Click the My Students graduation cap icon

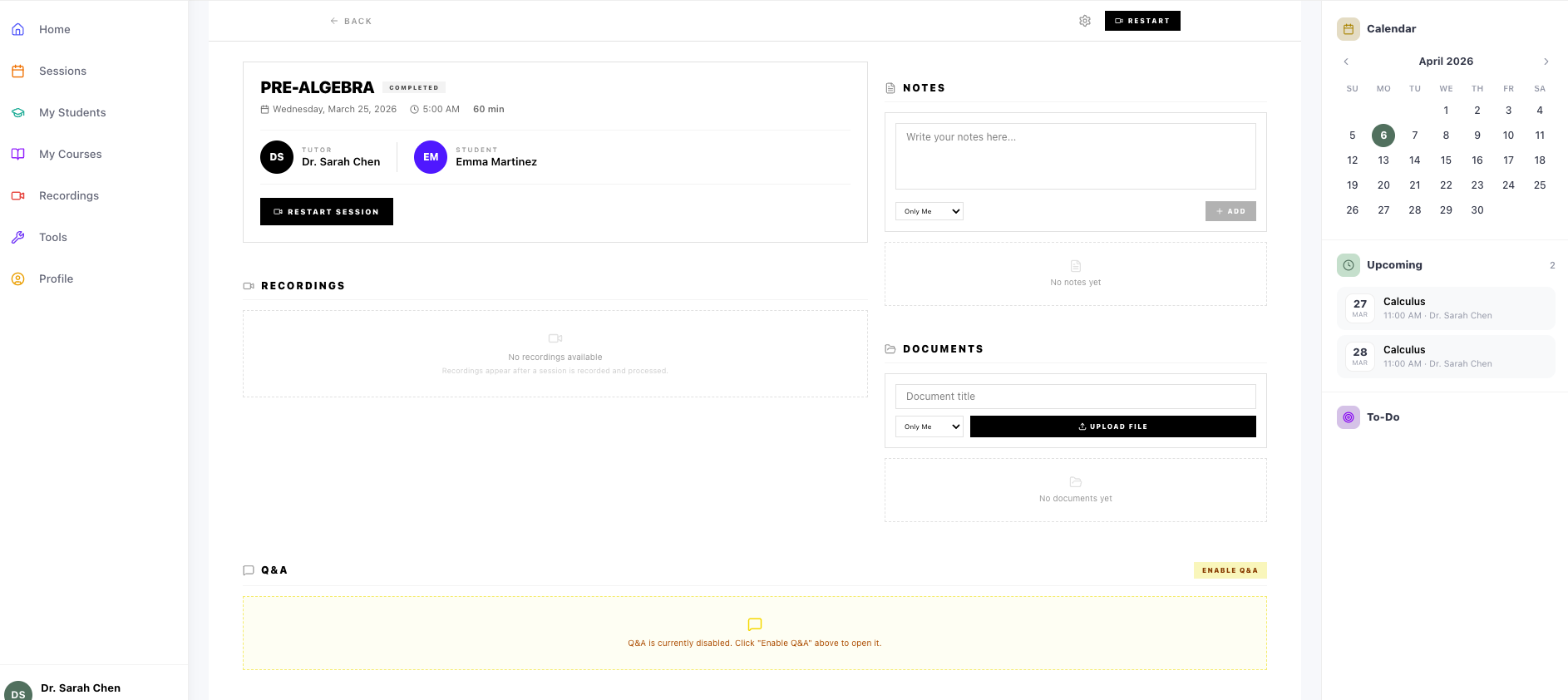[17, 112]
